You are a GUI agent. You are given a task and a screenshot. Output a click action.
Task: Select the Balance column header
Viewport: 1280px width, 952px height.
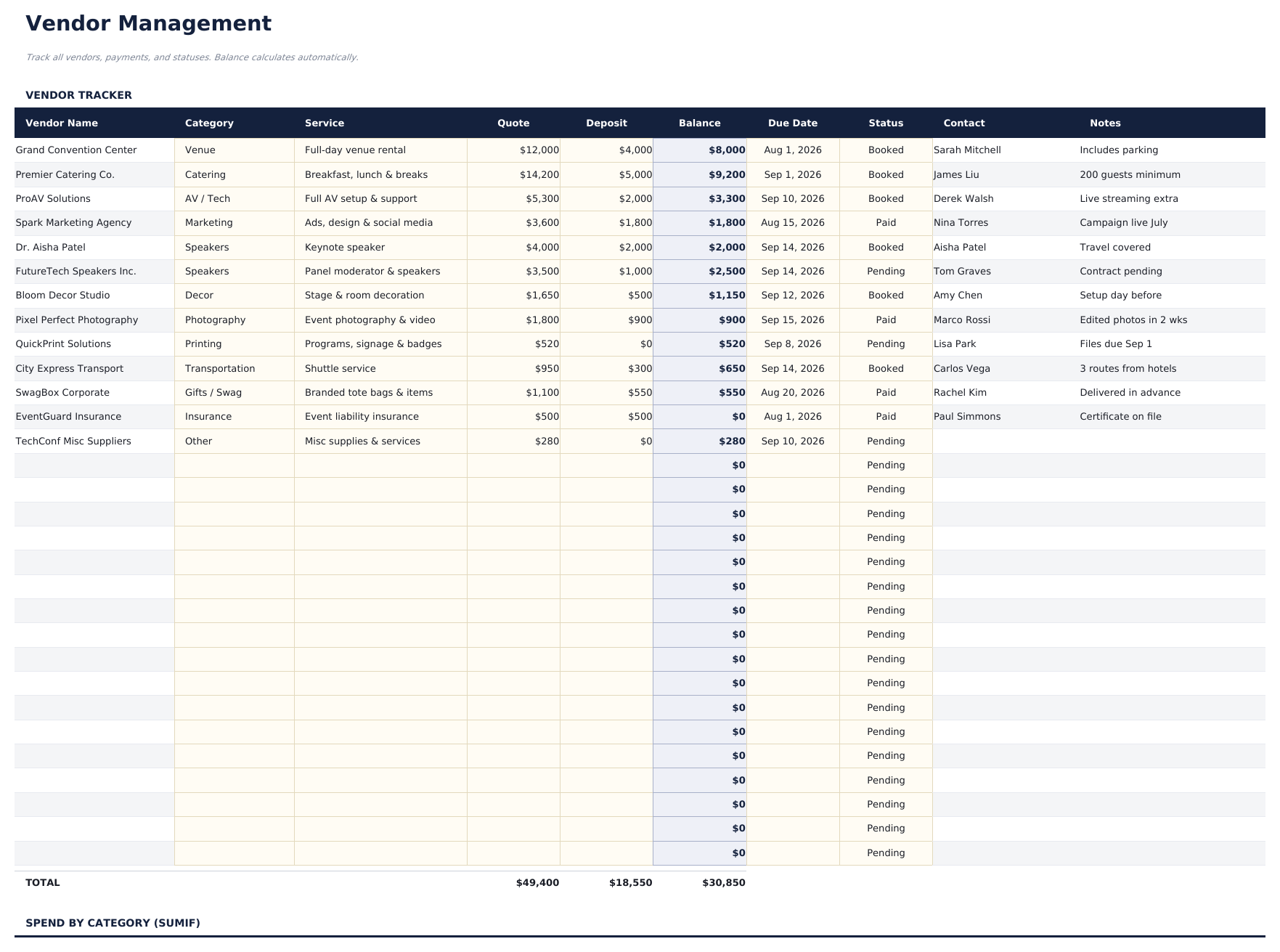[699, 123]
